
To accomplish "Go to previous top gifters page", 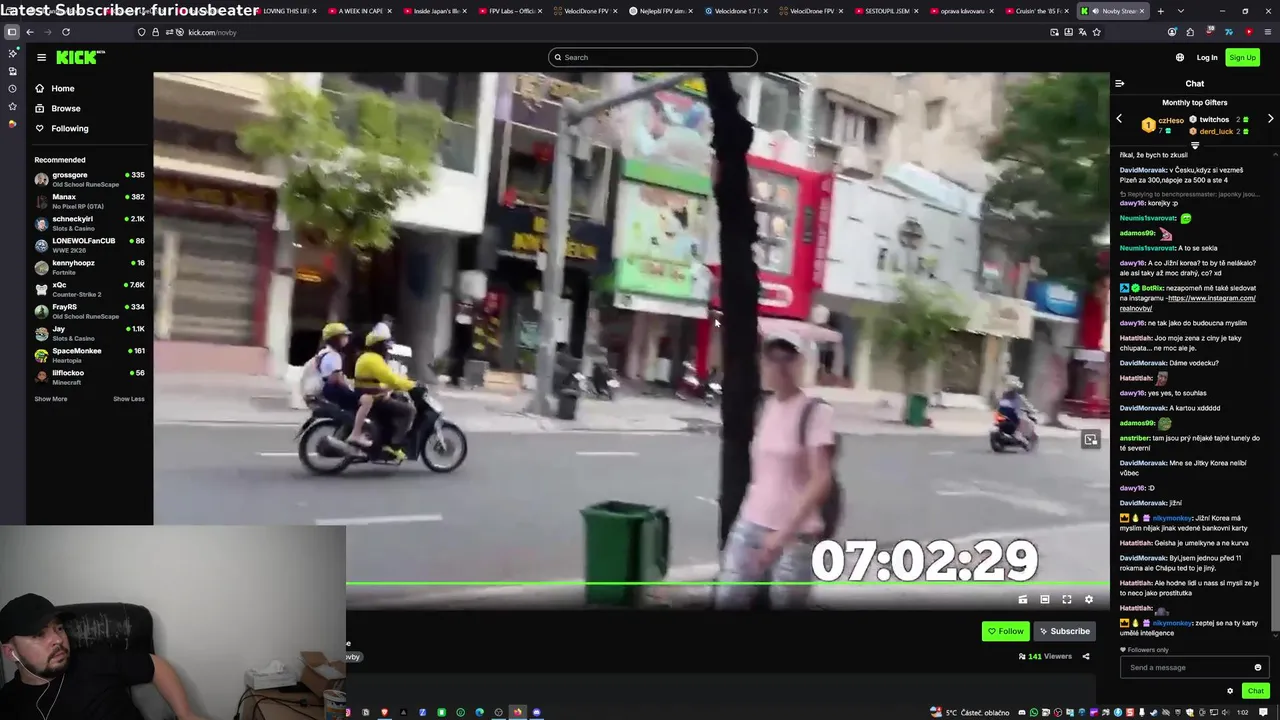I will 1119,119.
